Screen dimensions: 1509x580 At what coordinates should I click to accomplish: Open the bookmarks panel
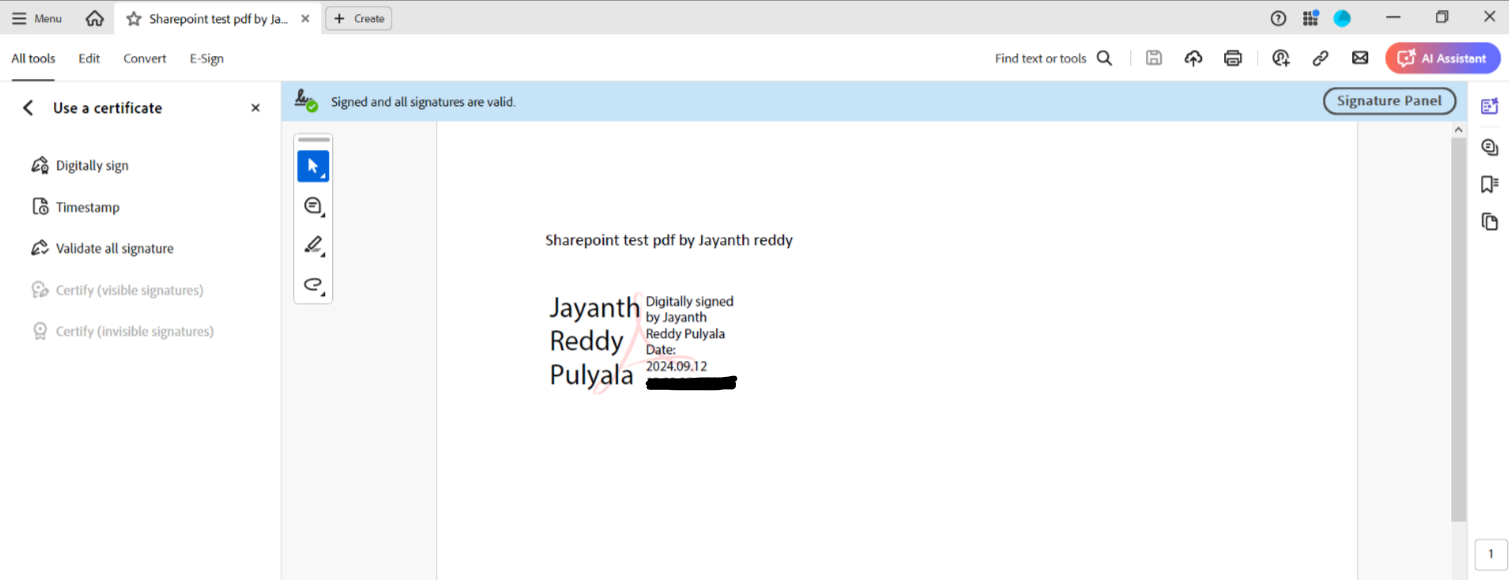click(x=1489, y=184)
